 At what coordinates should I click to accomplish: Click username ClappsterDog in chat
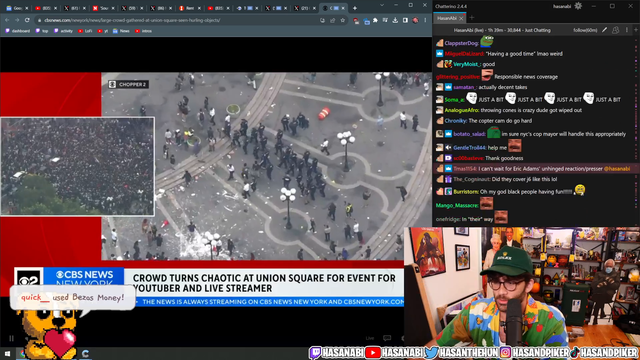(461, 43)
